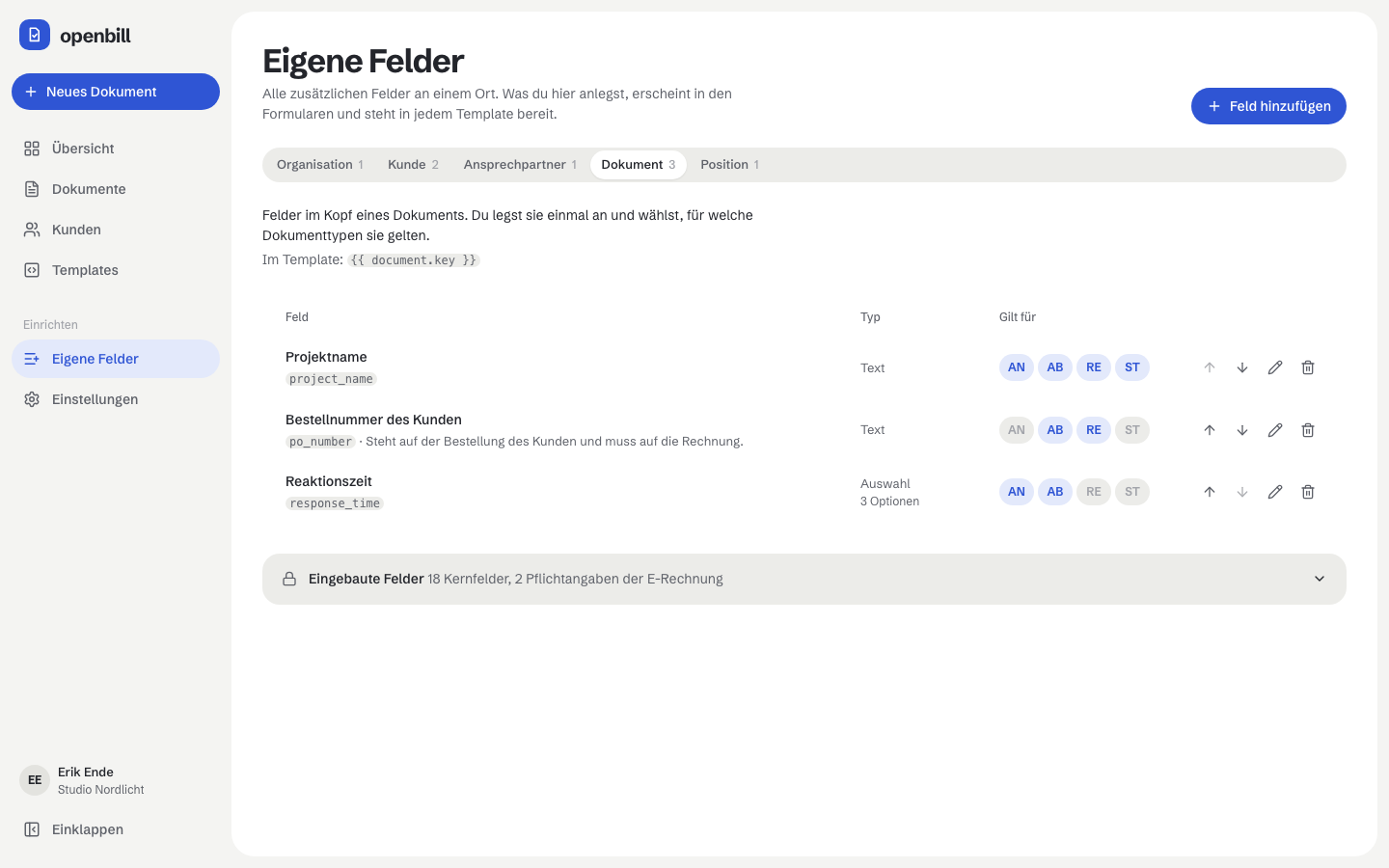
Task: Click Reaktionszeit move down arrow
Action: [1242, 492]
